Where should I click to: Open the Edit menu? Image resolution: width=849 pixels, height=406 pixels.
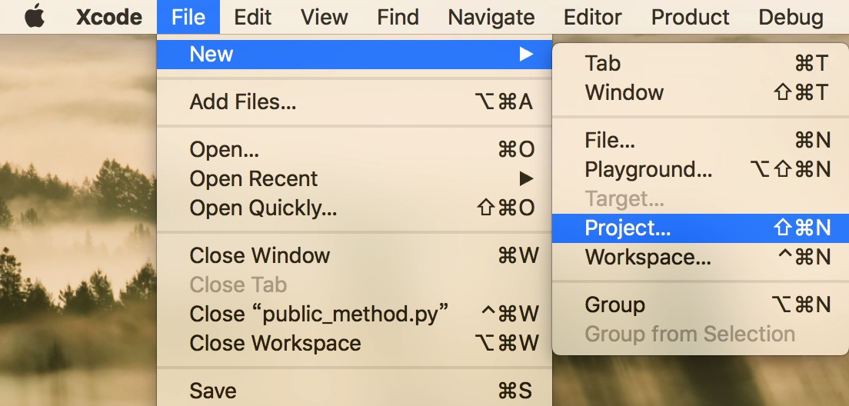point(254,17)
